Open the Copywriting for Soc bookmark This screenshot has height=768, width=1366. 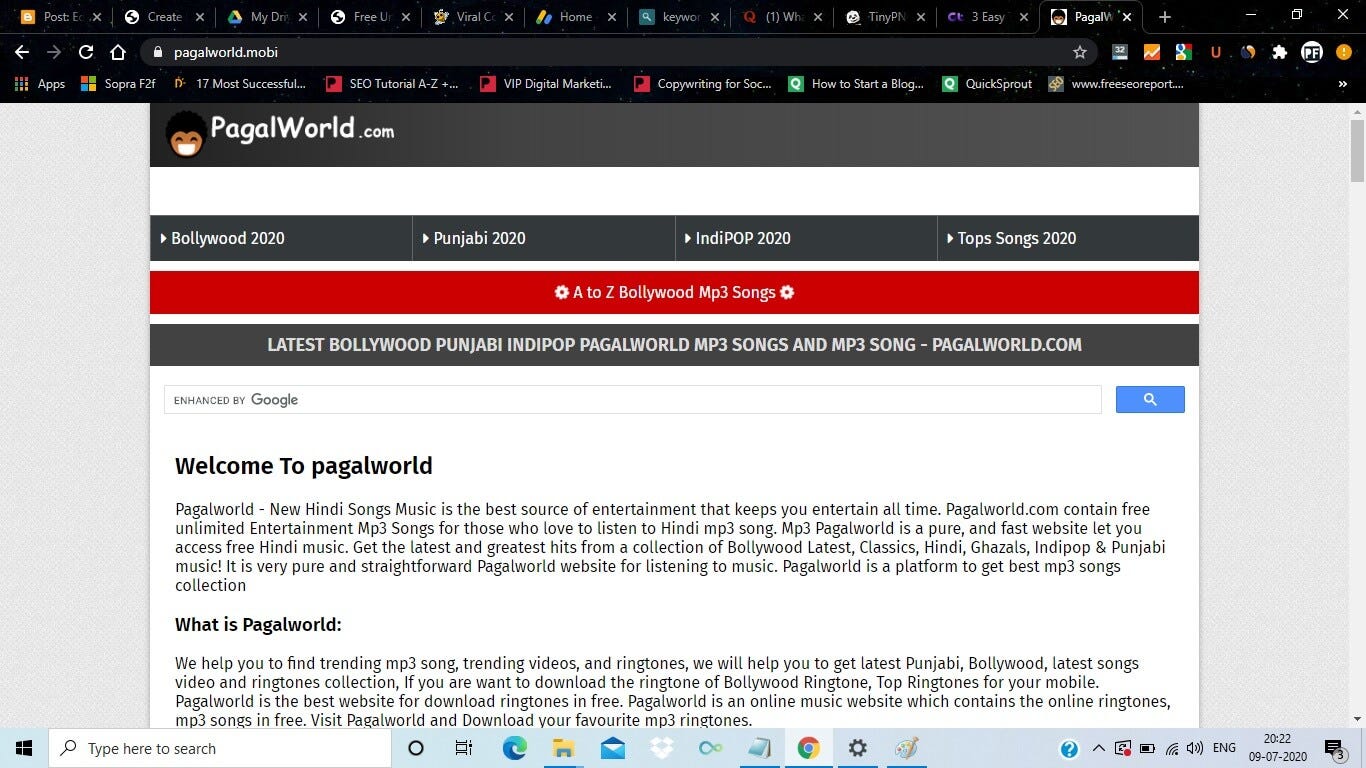pos(703,84)
